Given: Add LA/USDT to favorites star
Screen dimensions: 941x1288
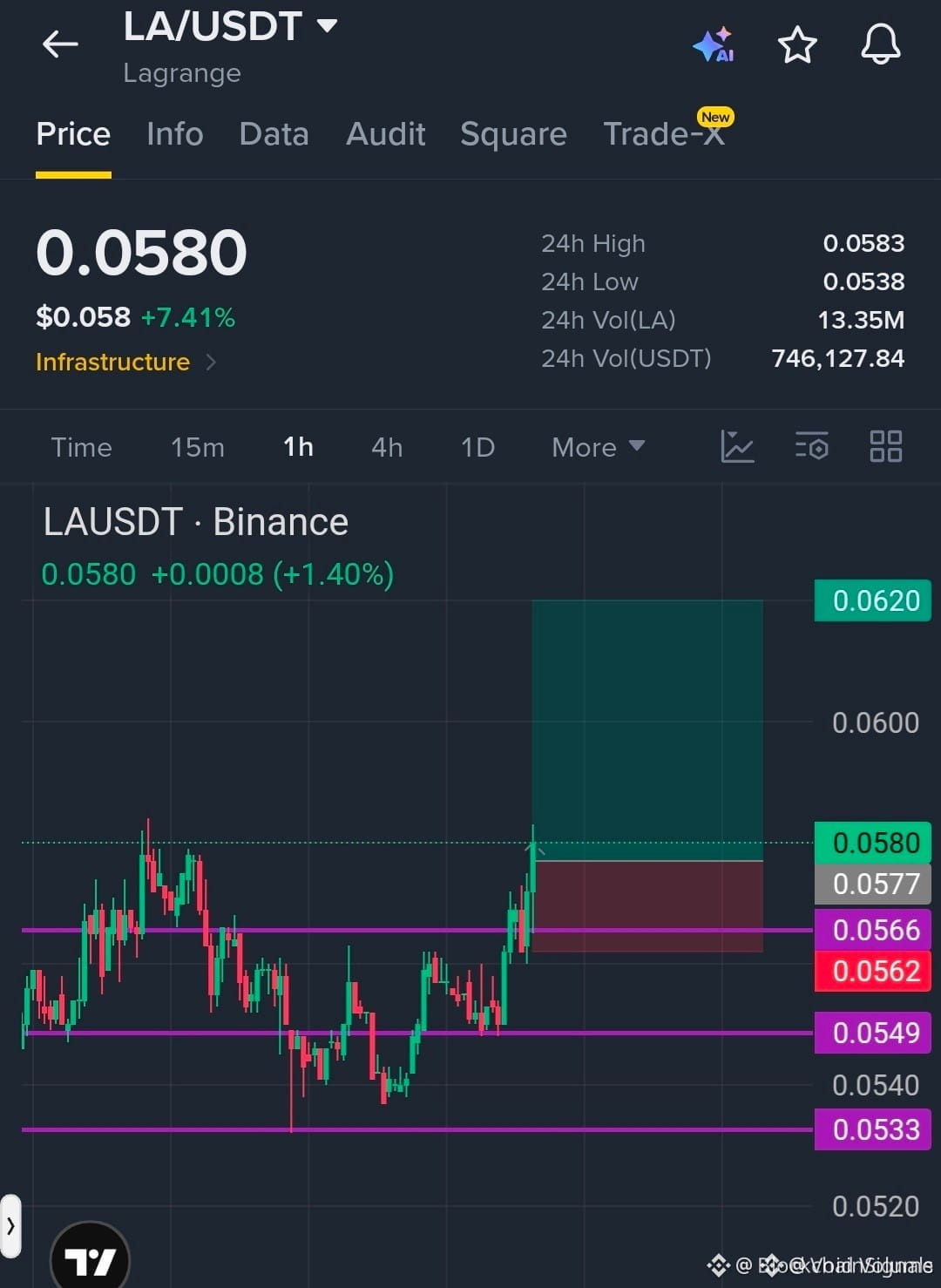Looking at the screenshot, I should (797, 44).
